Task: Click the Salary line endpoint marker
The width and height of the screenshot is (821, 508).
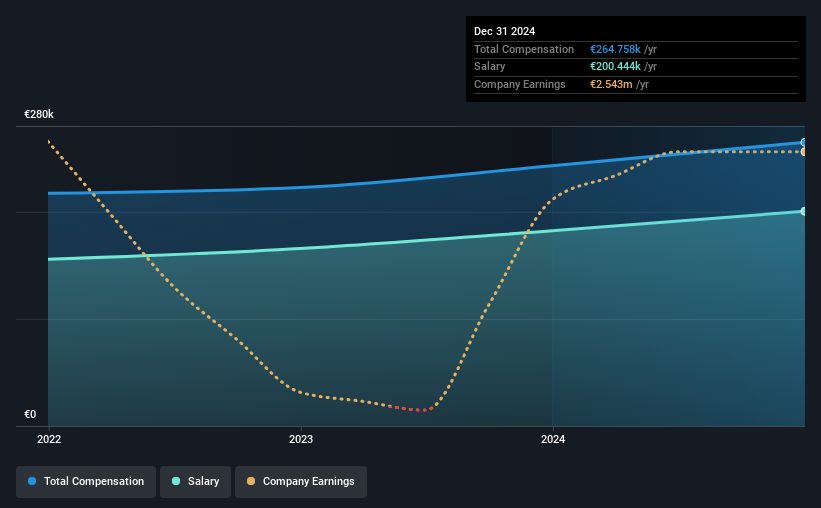Action: pyautogui.click(x=803, y=211)
